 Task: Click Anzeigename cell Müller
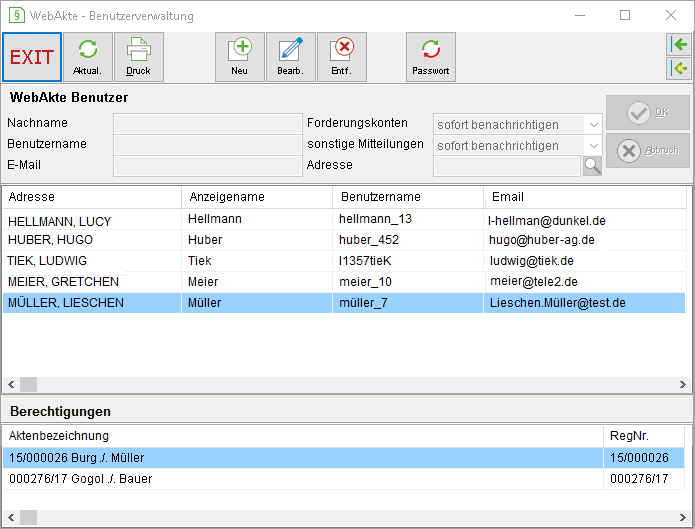point(204,303)
